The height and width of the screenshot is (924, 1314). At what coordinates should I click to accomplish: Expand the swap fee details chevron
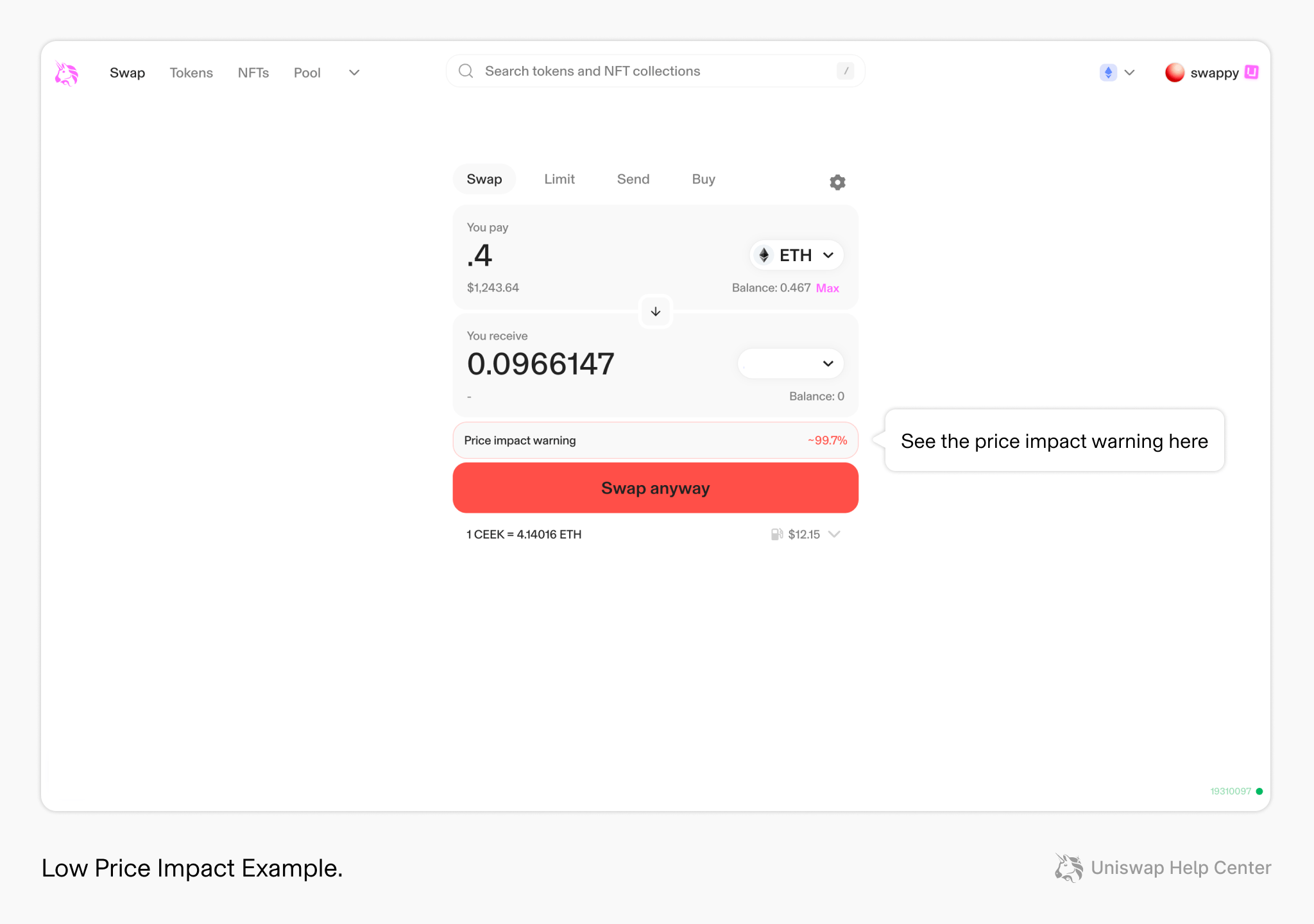(x=835, y=534)
